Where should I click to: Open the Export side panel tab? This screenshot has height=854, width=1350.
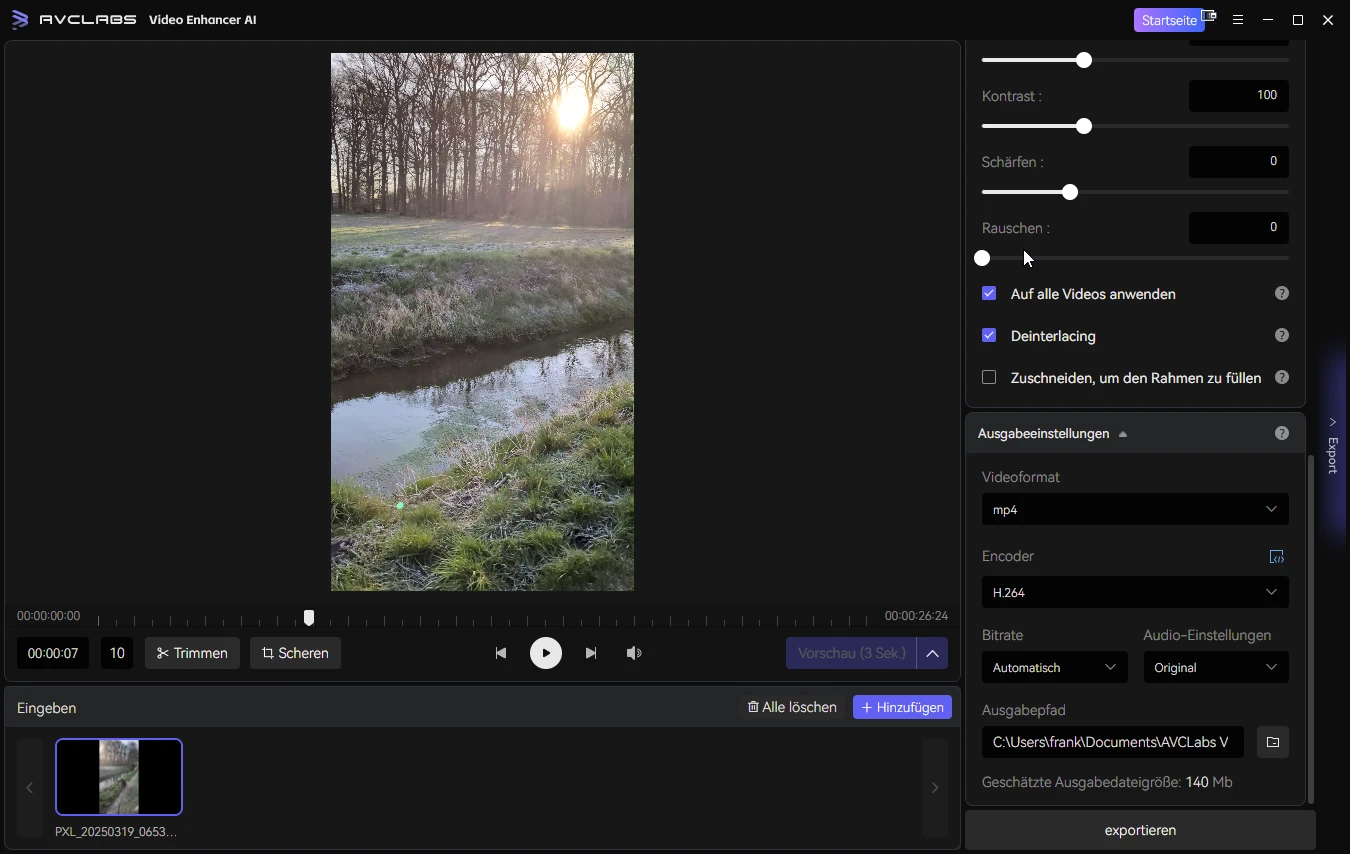pyautogui.click(x=1332, y=447)
